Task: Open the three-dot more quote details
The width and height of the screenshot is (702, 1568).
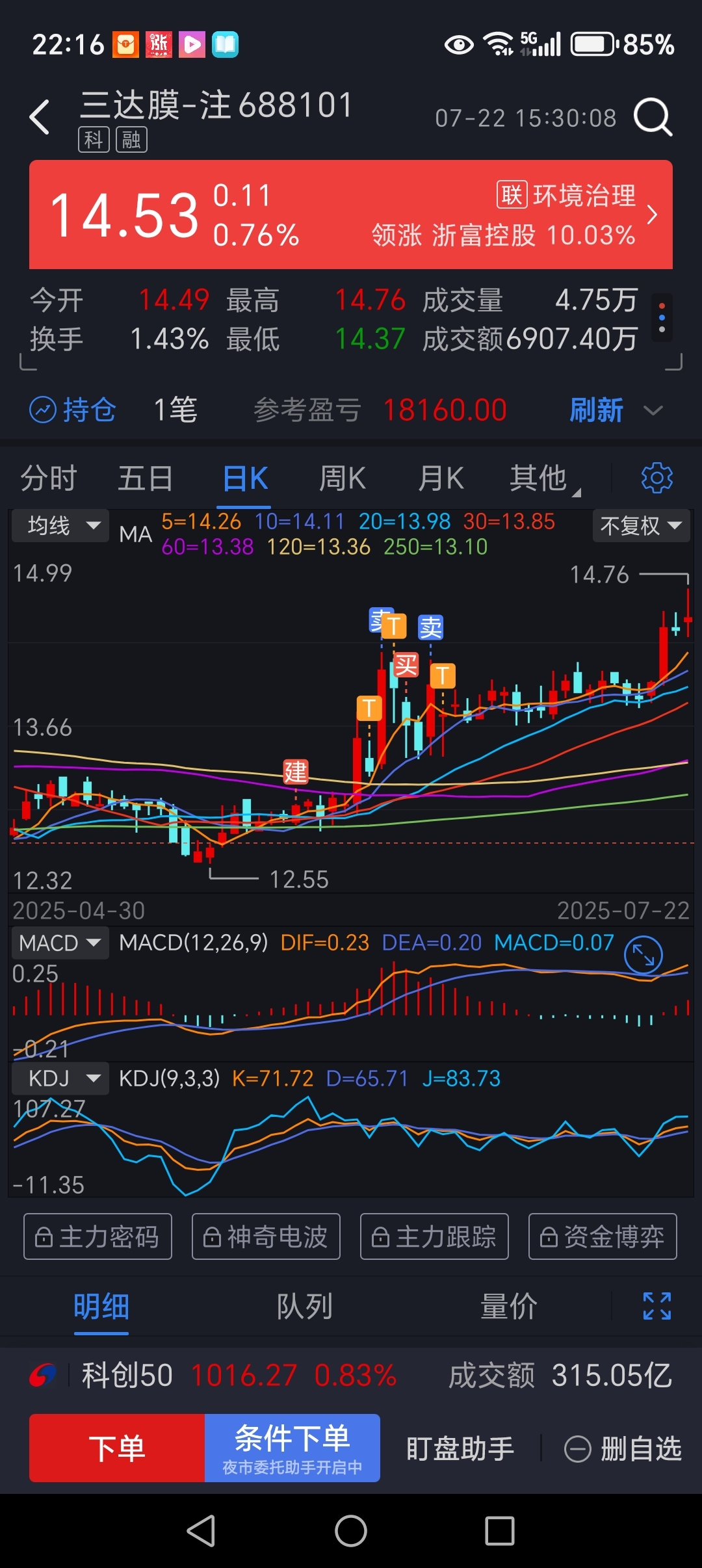Action: click(x=662, y=318)
